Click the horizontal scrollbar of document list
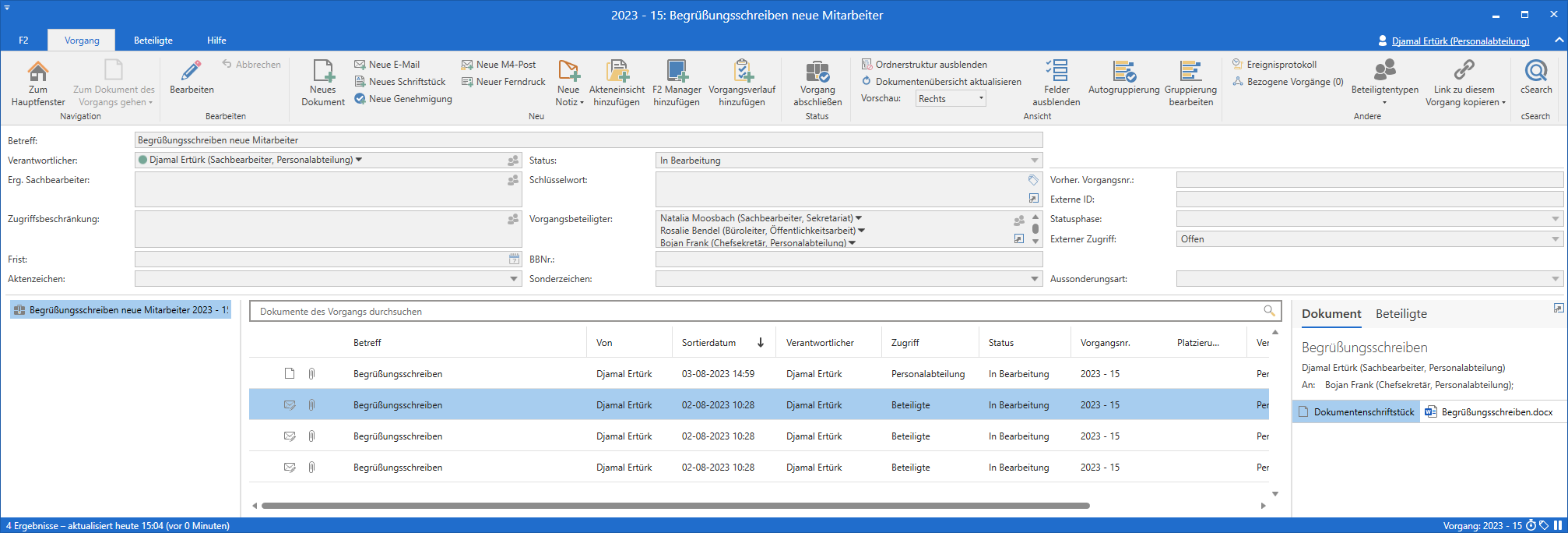The image size is (1568, 533). 674,506
